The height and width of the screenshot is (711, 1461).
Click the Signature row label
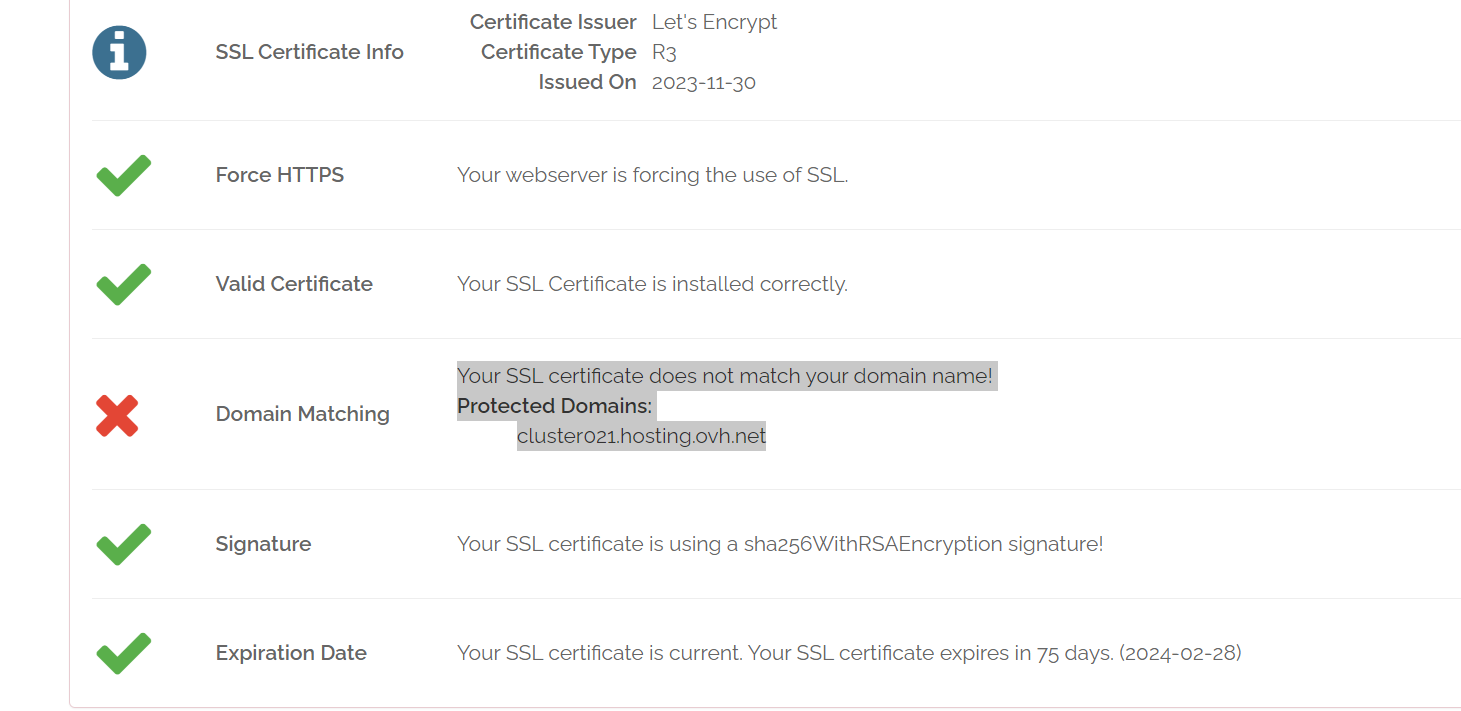pos(263,544)
